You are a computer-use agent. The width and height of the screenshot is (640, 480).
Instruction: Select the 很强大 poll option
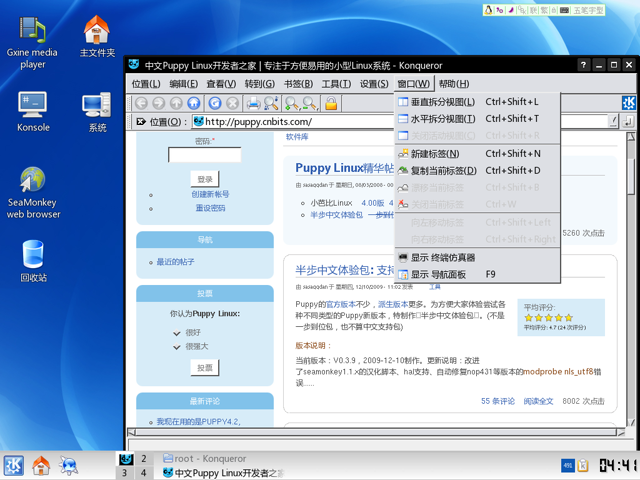[177, 347]
